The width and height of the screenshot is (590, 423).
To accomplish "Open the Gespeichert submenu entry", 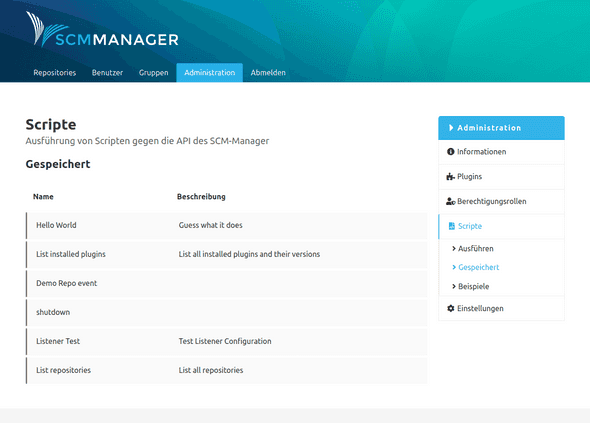I will 479,267.
